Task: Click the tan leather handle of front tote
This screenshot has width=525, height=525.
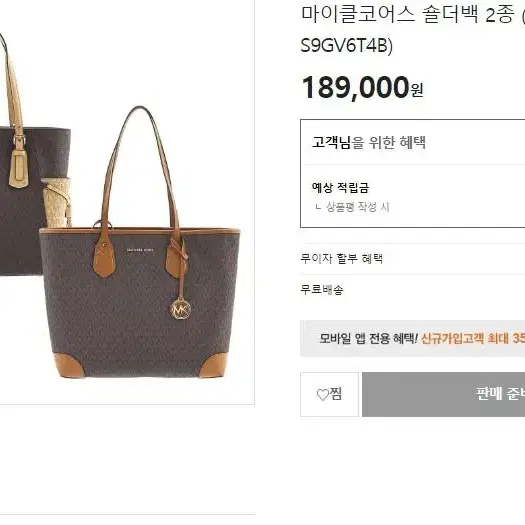Action: (140, 167)
